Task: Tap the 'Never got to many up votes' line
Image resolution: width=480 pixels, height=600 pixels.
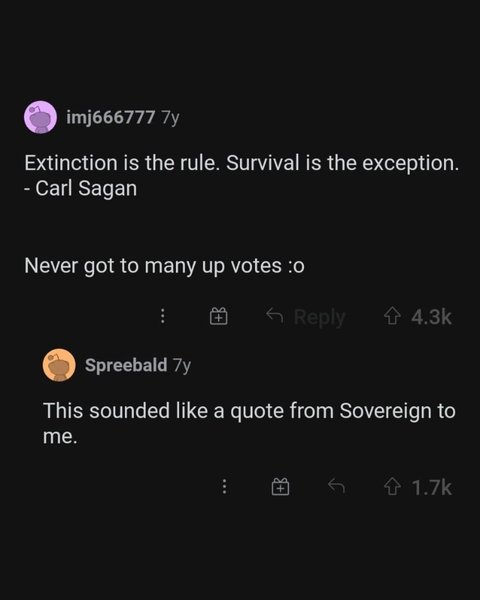Action: [164, 266]
